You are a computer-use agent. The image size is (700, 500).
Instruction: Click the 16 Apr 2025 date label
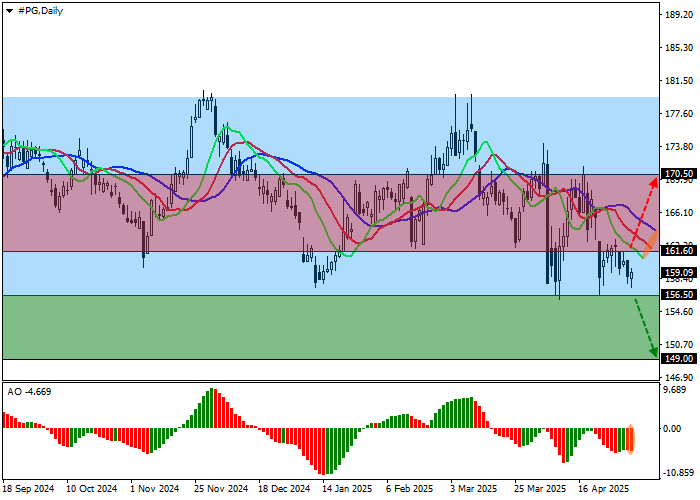(602, 489)
